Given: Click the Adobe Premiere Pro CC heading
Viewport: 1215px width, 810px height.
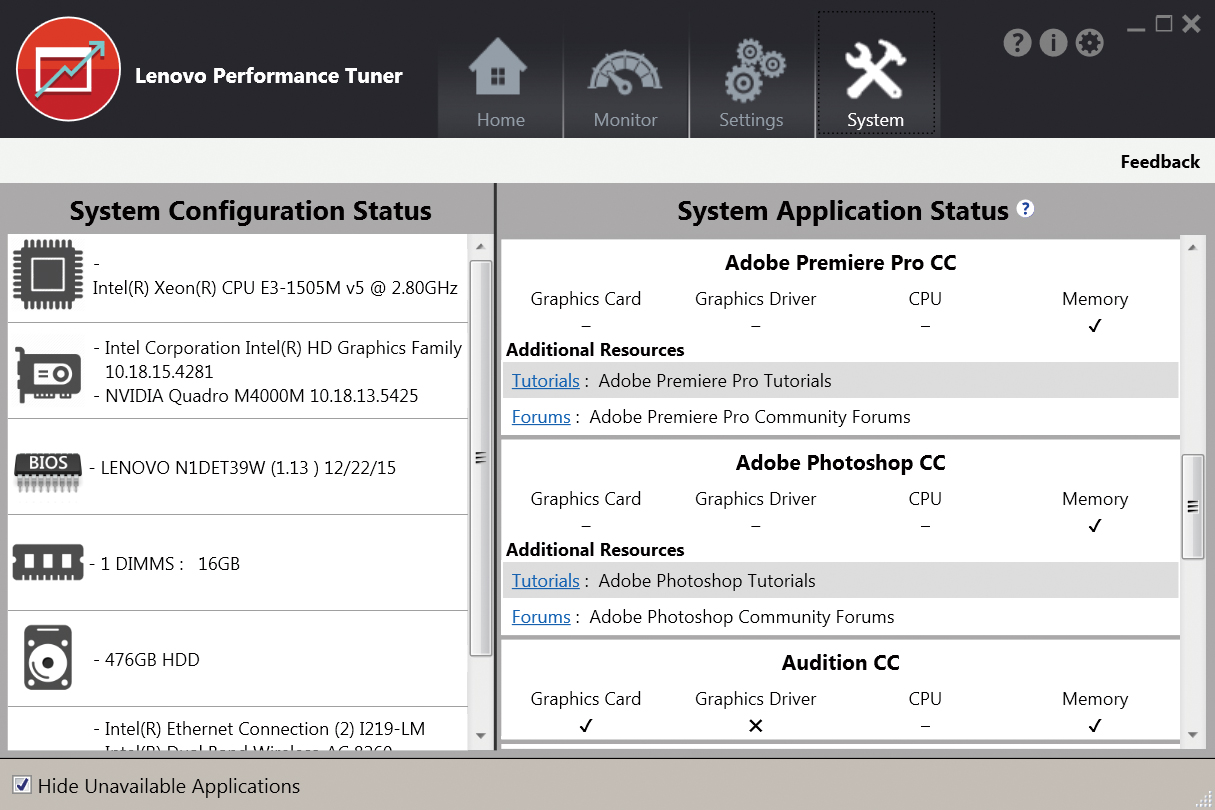Looking at the screenshot, I should [x=841, y=263].
